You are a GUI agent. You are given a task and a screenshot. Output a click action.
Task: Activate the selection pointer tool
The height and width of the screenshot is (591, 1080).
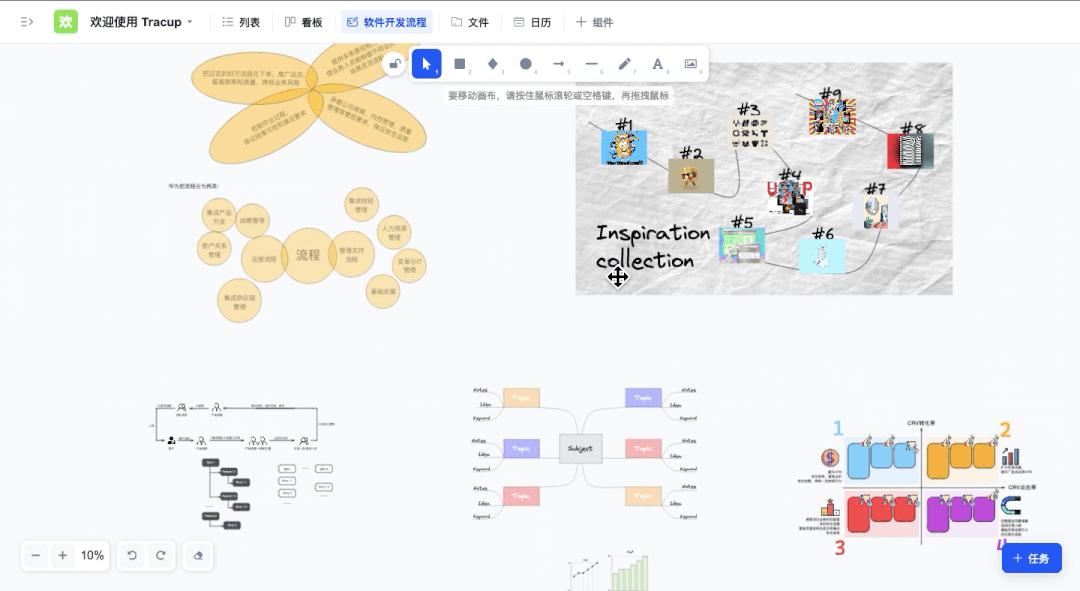coord(427,64)
